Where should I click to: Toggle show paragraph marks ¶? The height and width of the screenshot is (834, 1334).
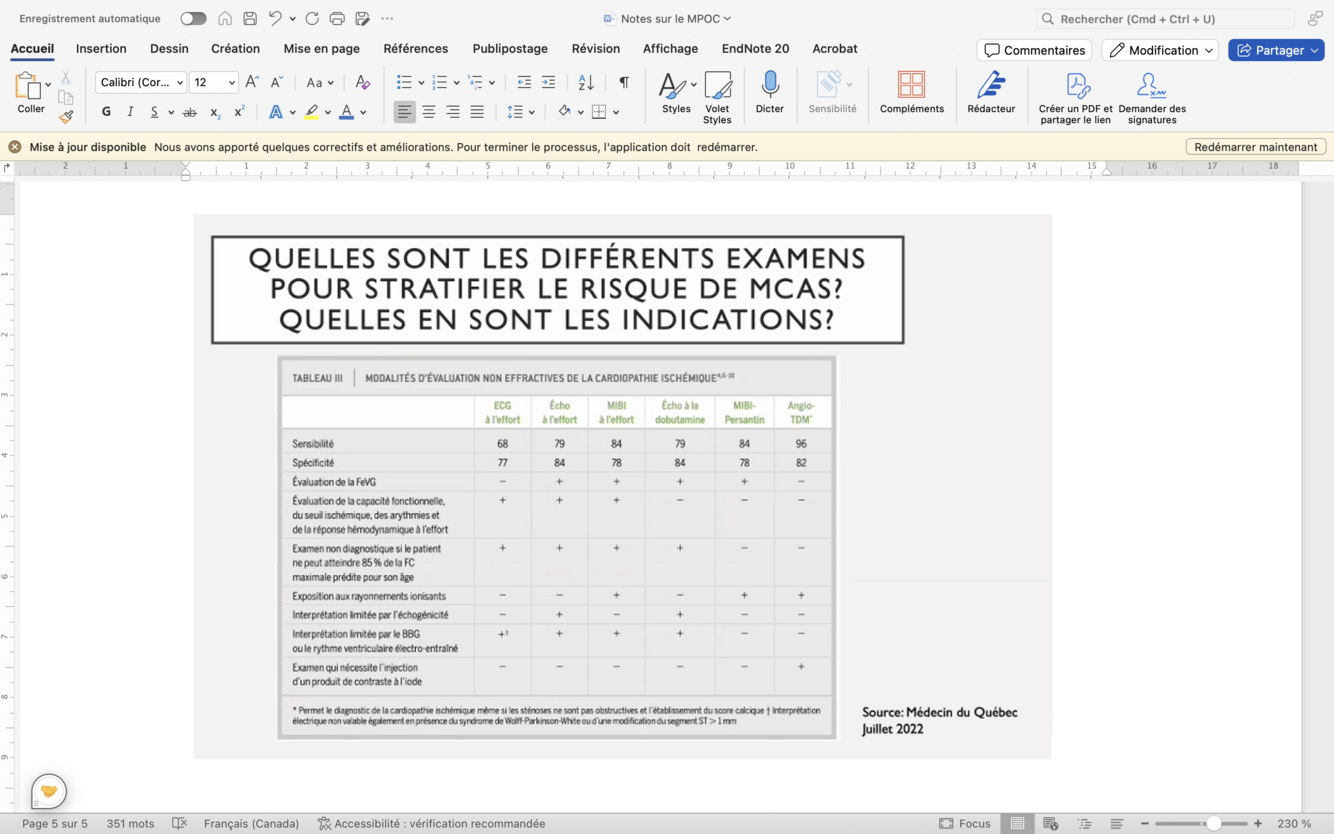624,83
